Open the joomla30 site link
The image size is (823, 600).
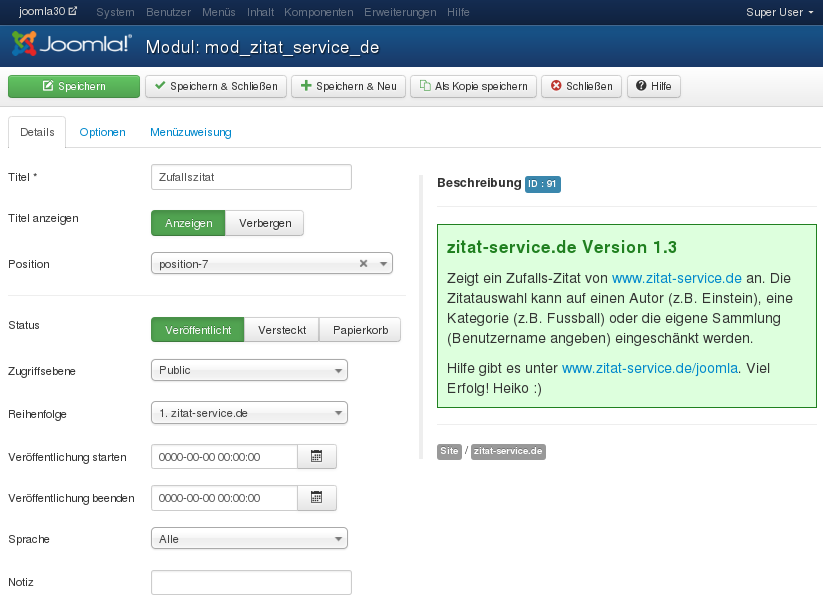coord(48,12)
